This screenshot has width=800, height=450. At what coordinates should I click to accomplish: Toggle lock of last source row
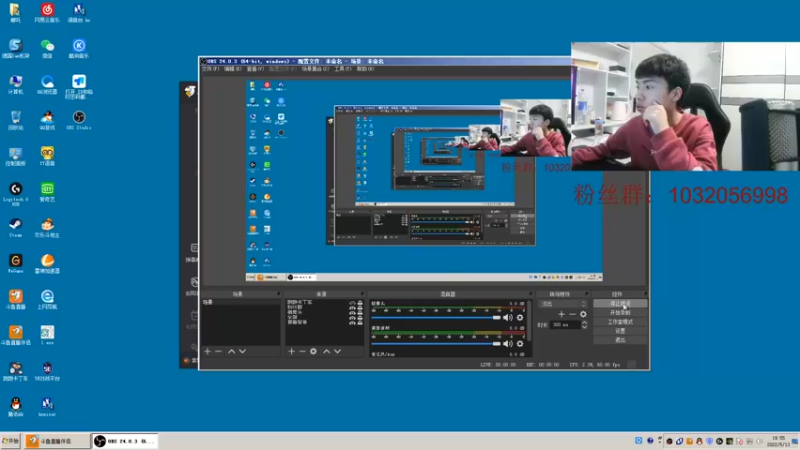pyautogui.click(x=360, y=322)
